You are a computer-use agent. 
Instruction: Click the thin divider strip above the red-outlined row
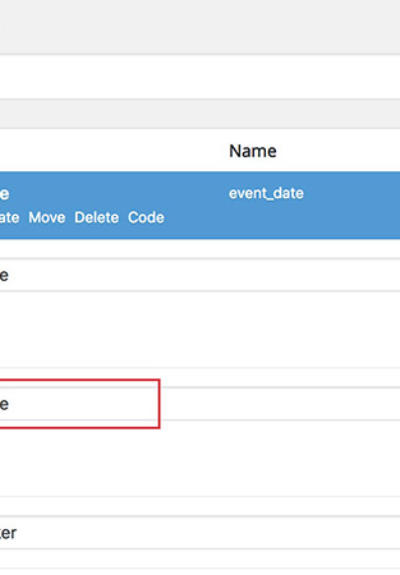(x=200, y=377)
